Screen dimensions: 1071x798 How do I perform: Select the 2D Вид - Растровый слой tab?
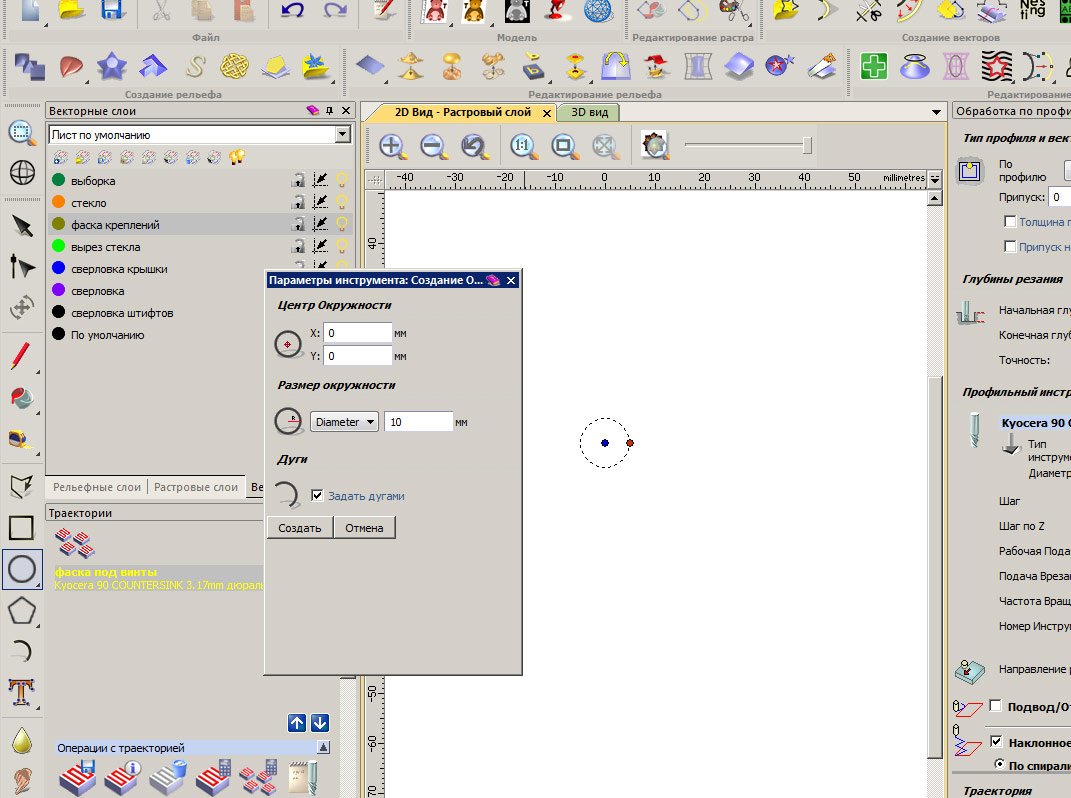click(462, 112)
